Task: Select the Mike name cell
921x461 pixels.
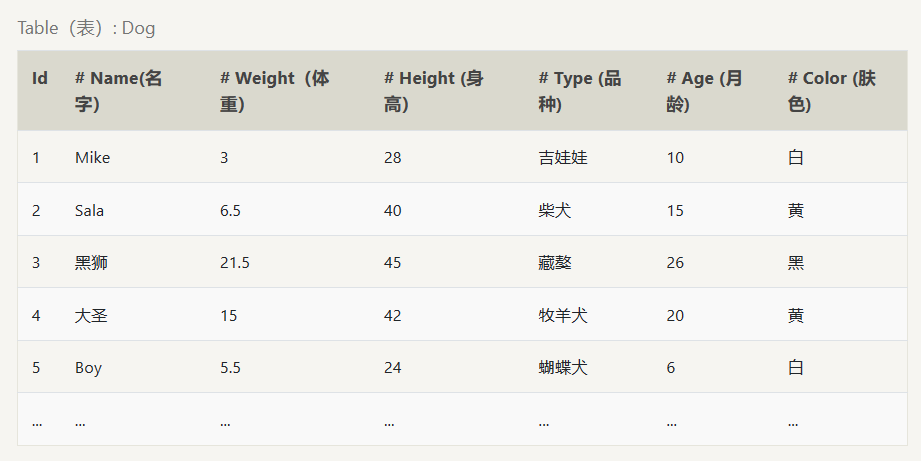Action: 92,158
